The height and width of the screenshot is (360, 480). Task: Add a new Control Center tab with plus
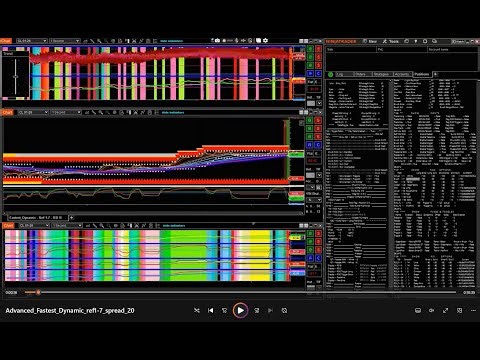tap(435, 74)
